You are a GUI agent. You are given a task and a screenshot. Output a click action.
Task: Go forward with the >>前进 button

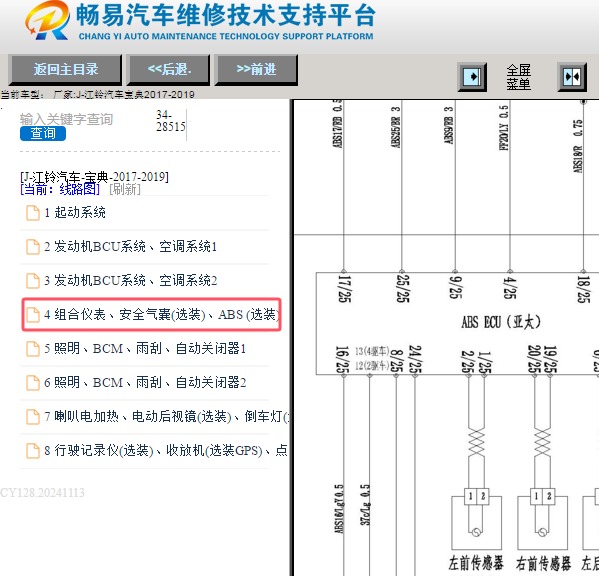pyautogui.click(x=256, y=70)
